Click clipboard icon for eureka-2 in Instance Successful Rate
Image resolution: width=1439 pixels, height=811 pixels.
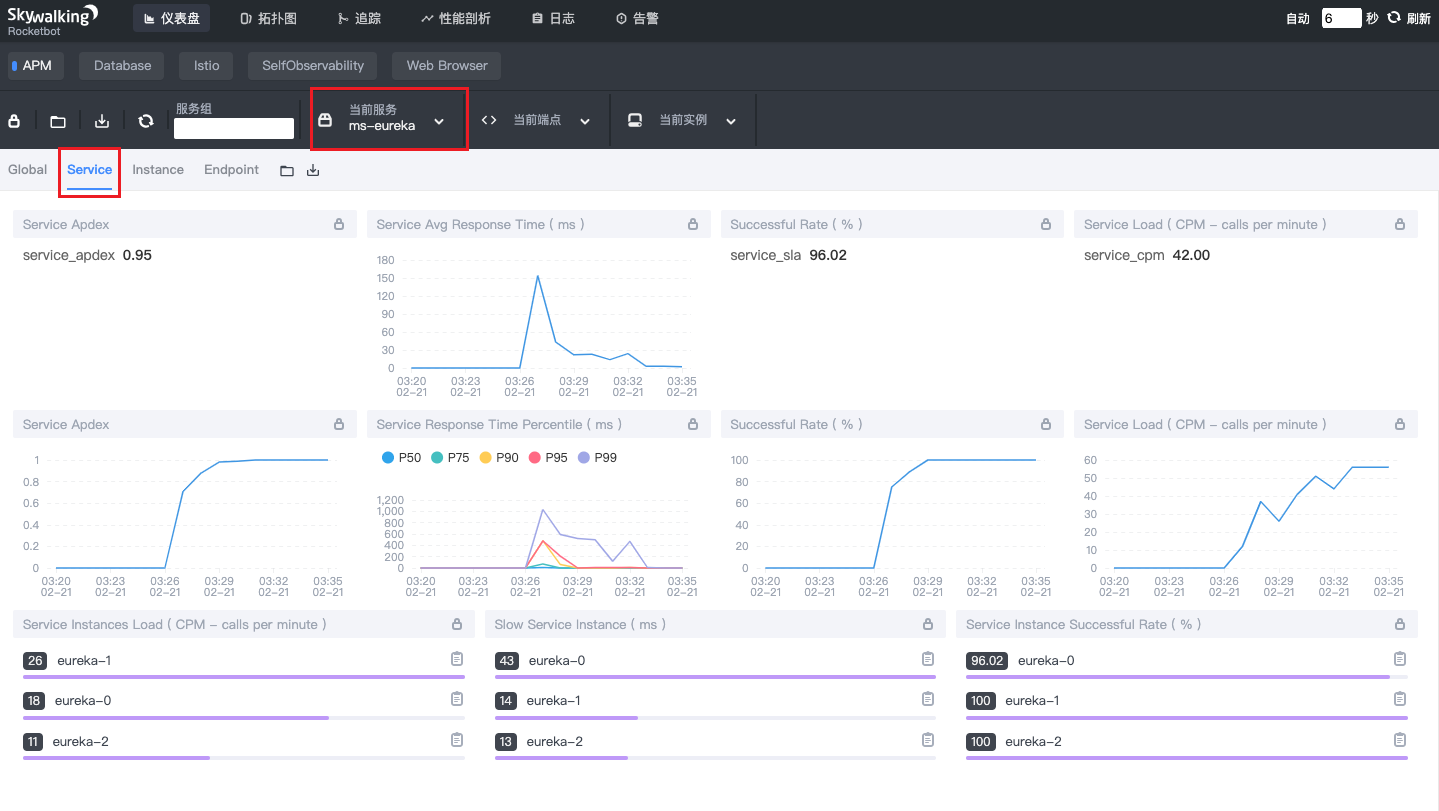pyautogui.click(x=1400, y=740)
